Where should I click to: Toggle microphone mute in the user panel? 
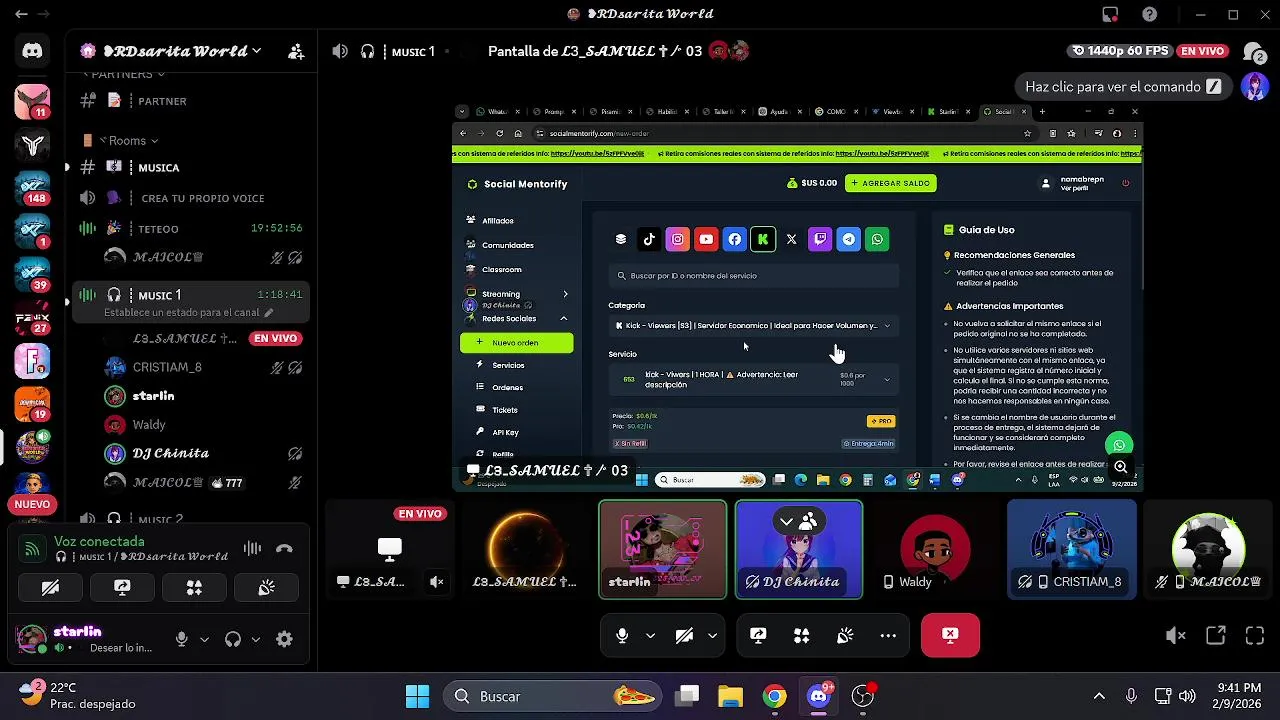182,639
